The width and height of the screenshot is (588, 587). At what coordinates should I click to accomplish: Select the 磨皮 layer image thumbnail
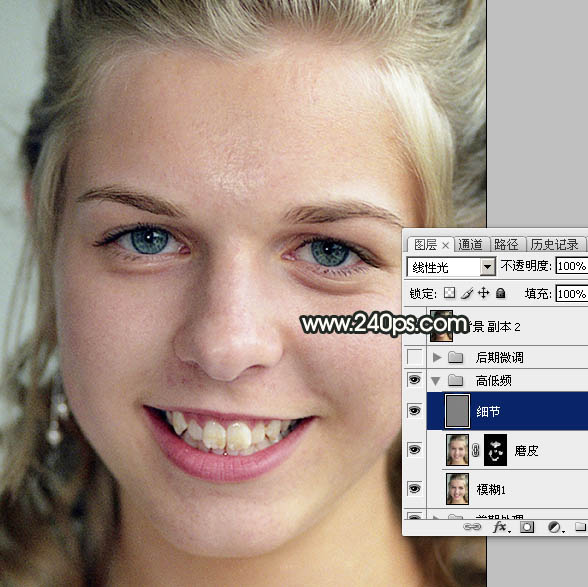[457, 450]
